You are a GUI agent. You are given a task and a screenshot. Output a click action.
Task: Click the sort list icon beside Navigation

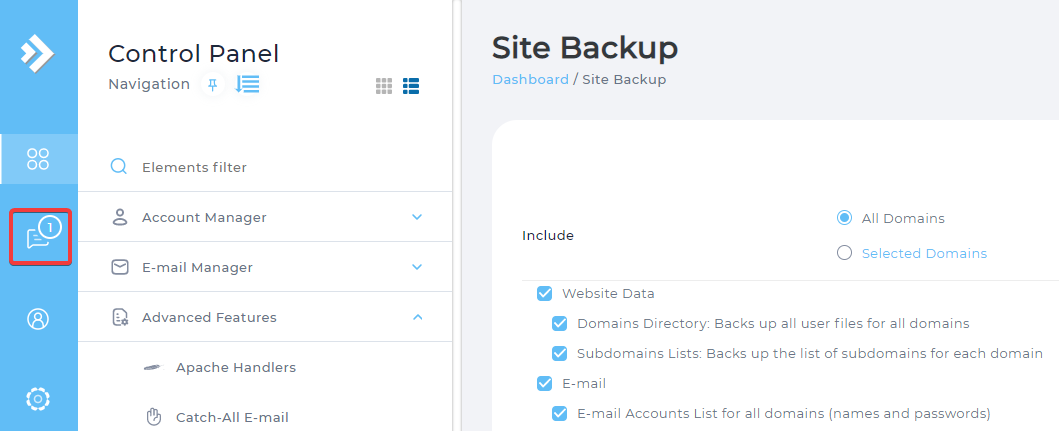tap(247, 84)
